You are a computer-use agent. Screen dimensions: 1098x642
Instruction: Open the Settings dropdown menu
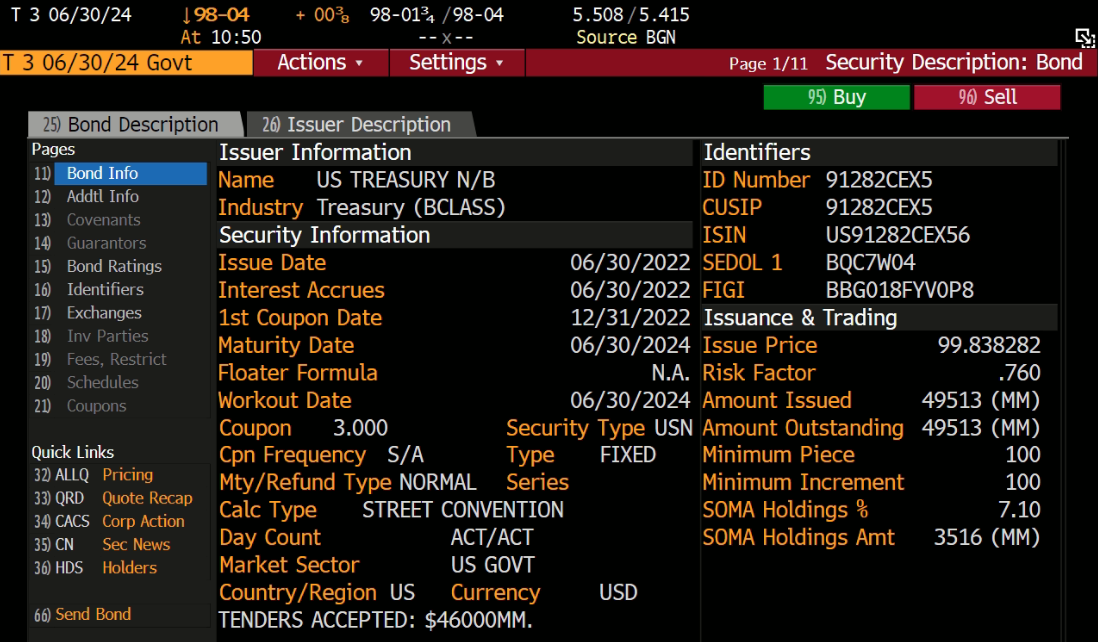pyautogui.click(x=457, y=62)
